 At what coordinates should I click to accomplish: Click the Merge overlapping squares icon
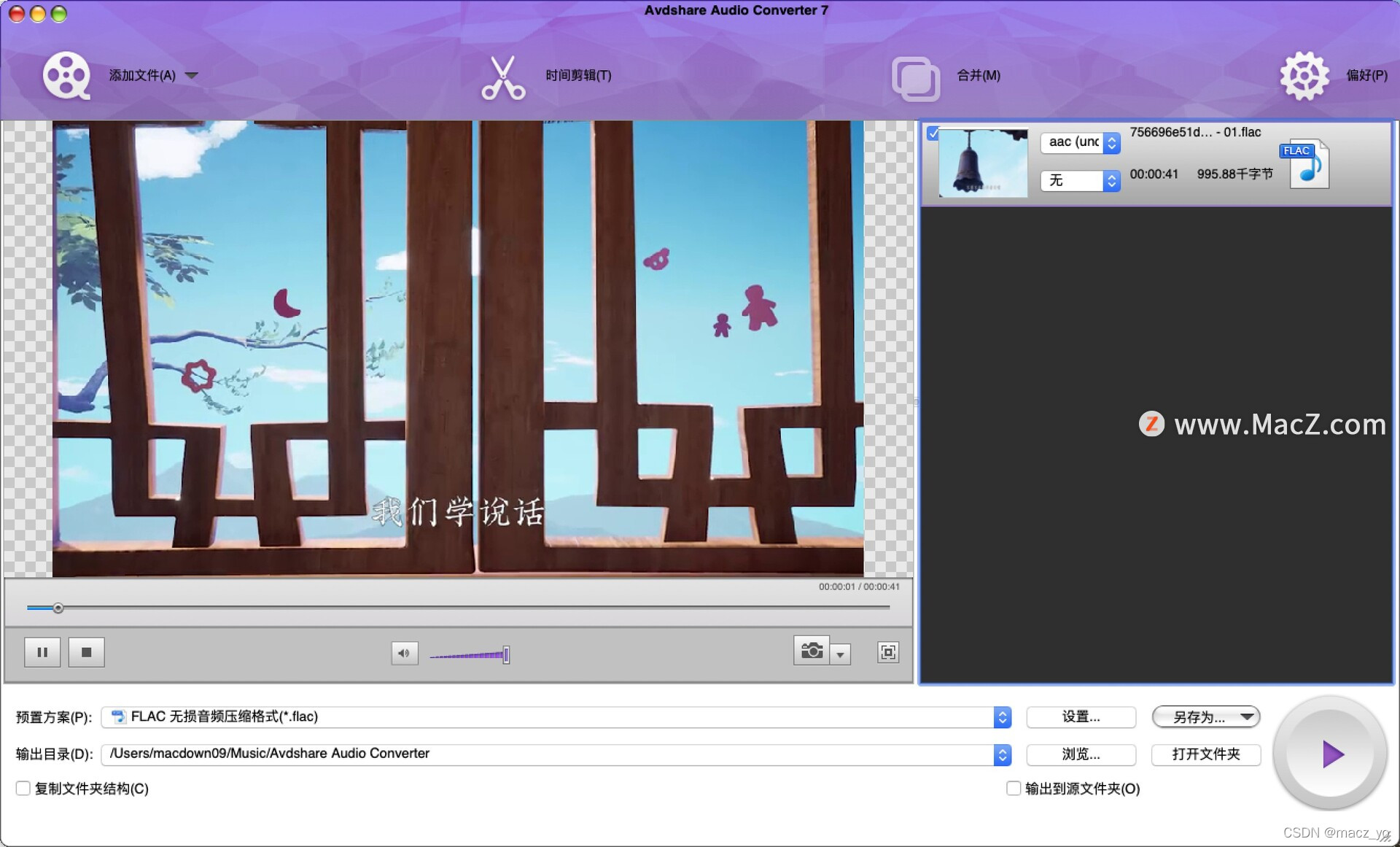[x=915, y=78]
